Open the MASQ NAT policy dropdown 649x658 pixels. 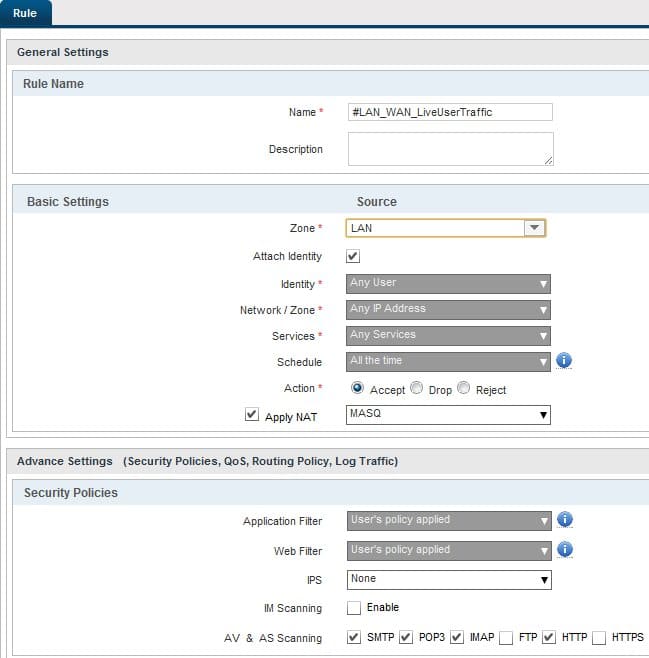(449, 414)
